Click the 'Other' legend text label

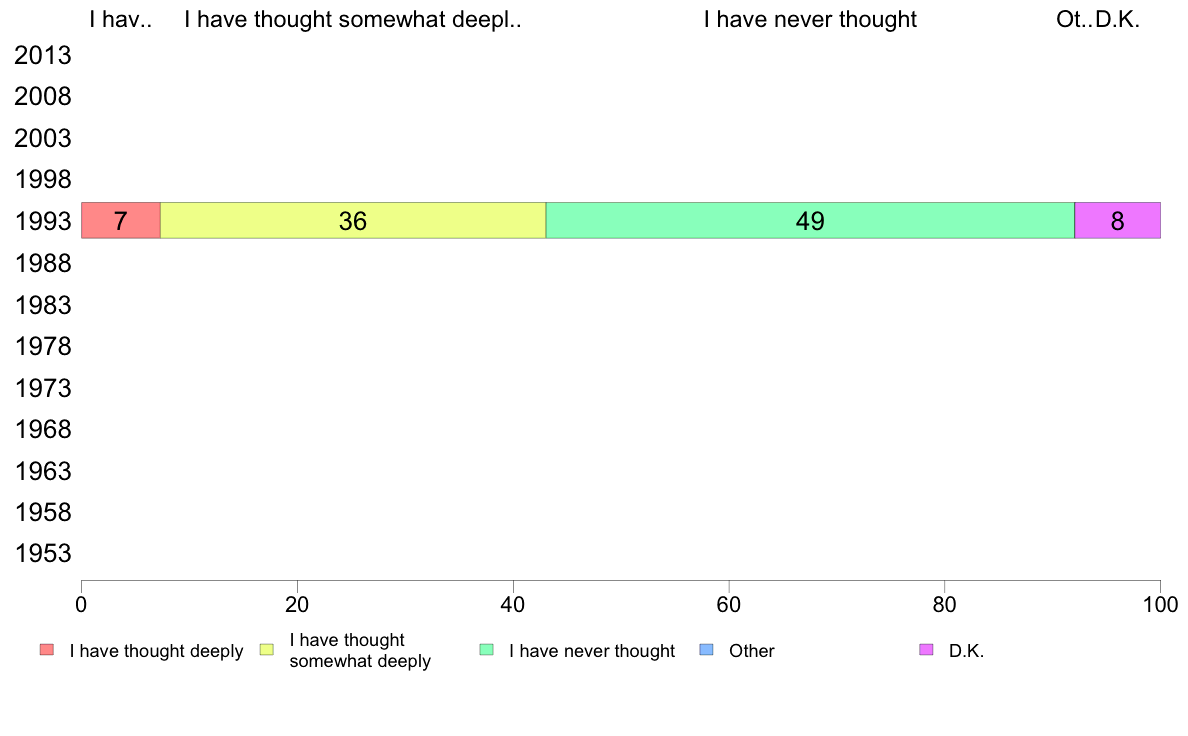click(x=752, y=651)
